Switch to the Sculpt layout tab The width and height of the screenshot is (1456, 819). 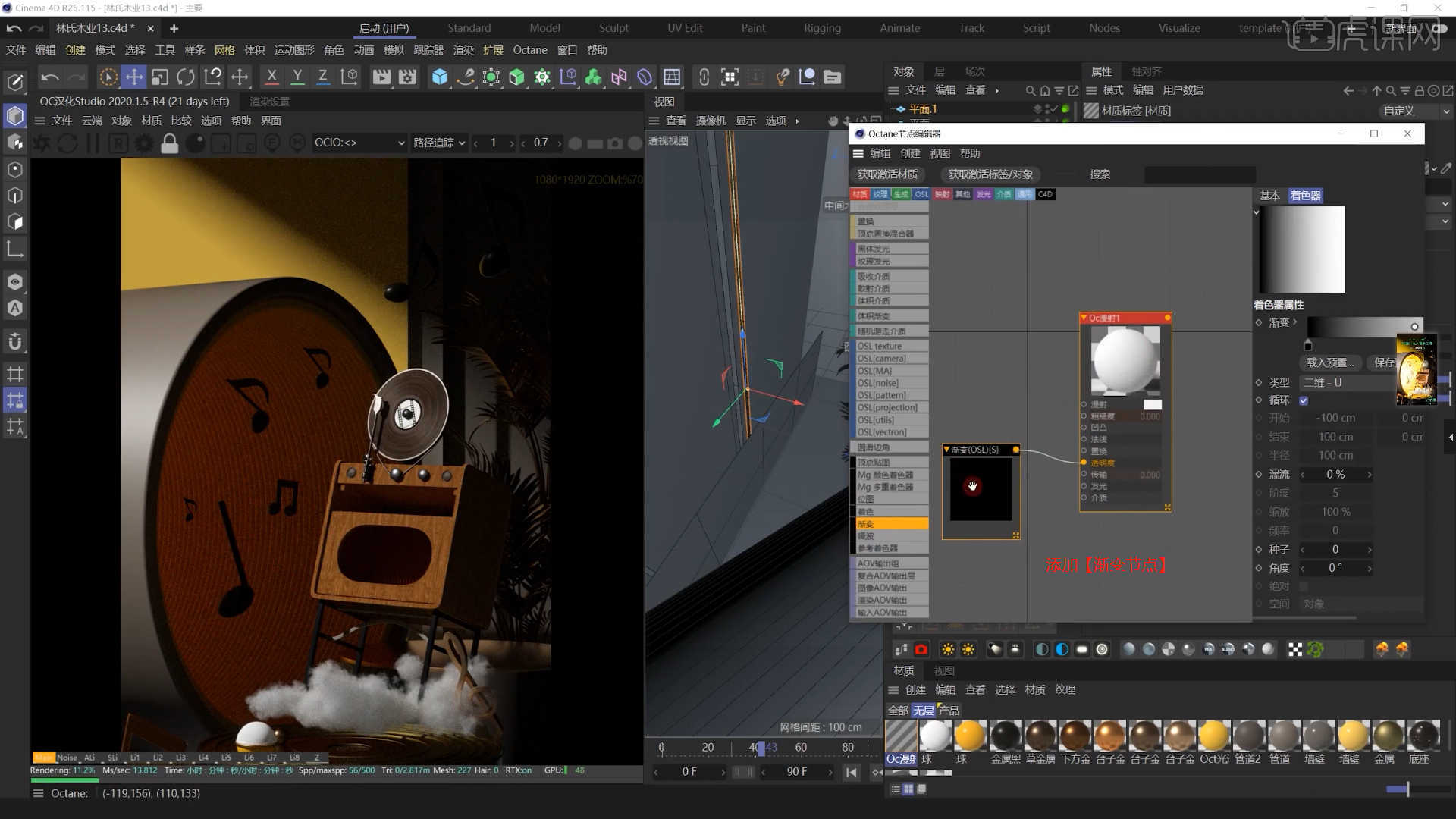coord(613,28)
